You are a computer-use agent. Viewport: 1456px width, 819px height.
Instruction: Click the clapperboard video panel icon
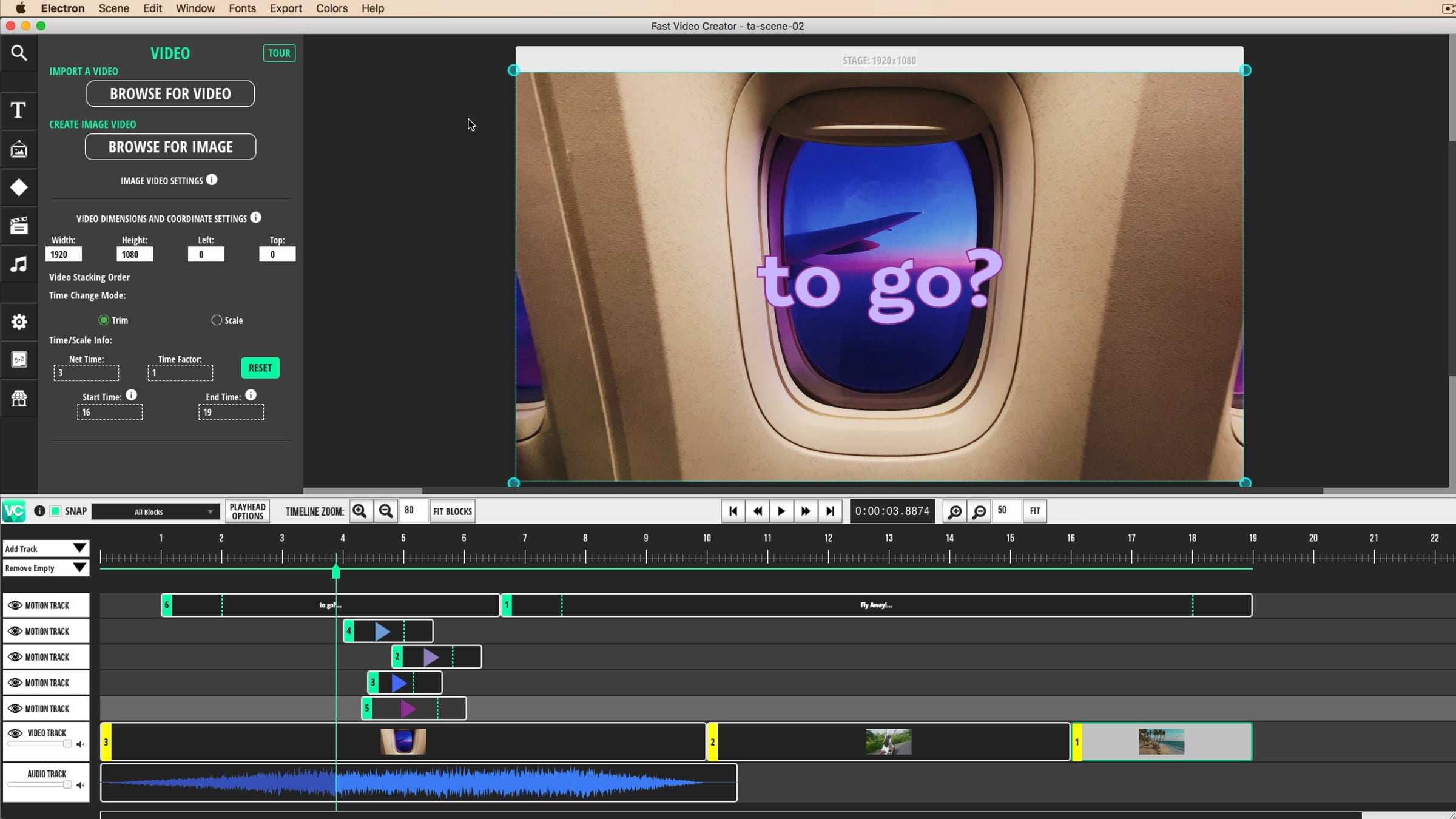point(19,226)
